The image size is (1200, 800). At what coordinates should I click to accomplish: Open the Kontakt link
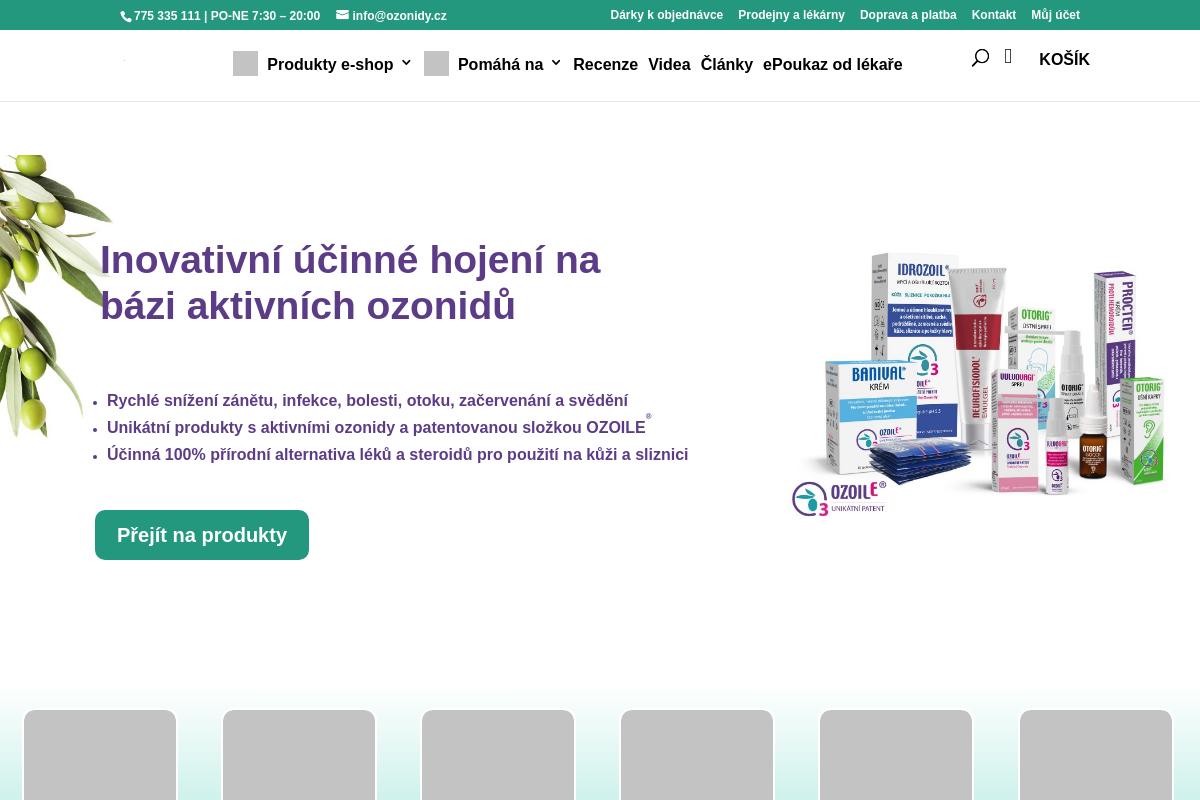(x=994, y=15)
